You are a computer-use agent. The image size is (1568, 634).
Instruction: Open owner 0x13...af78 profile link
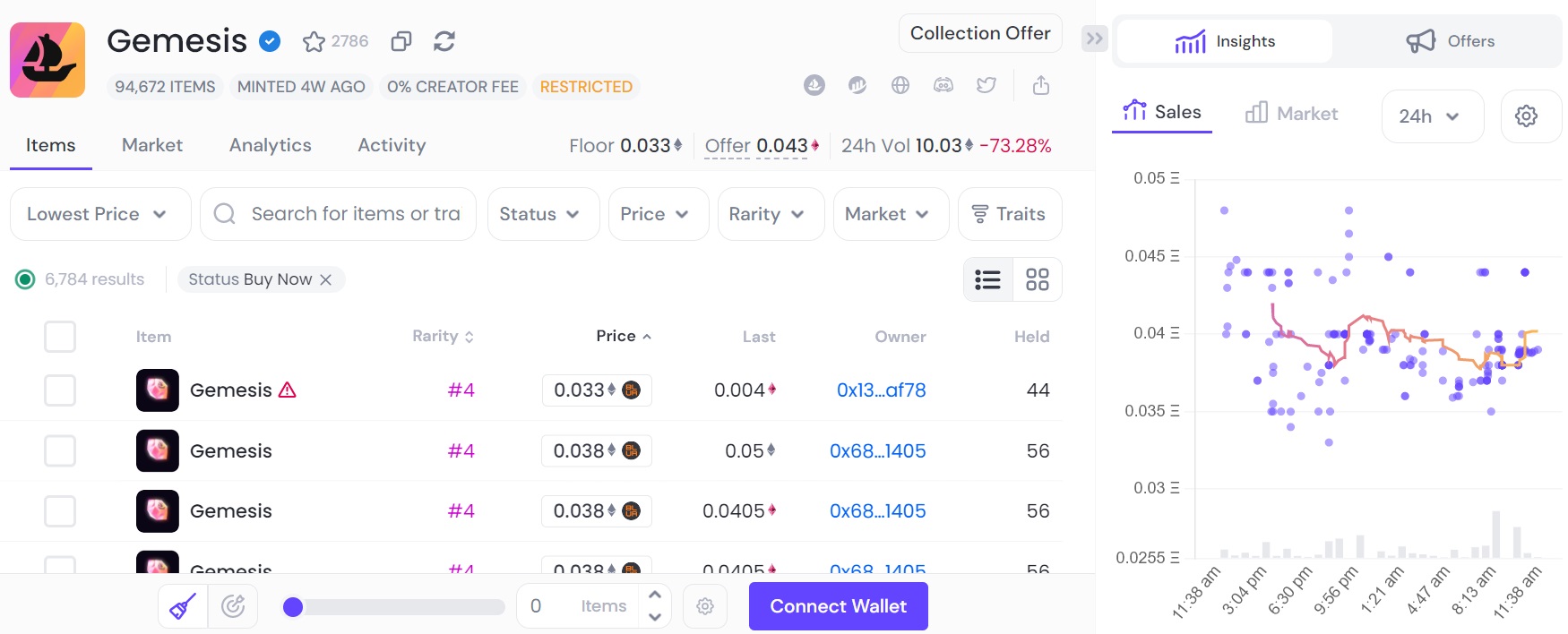881,390
